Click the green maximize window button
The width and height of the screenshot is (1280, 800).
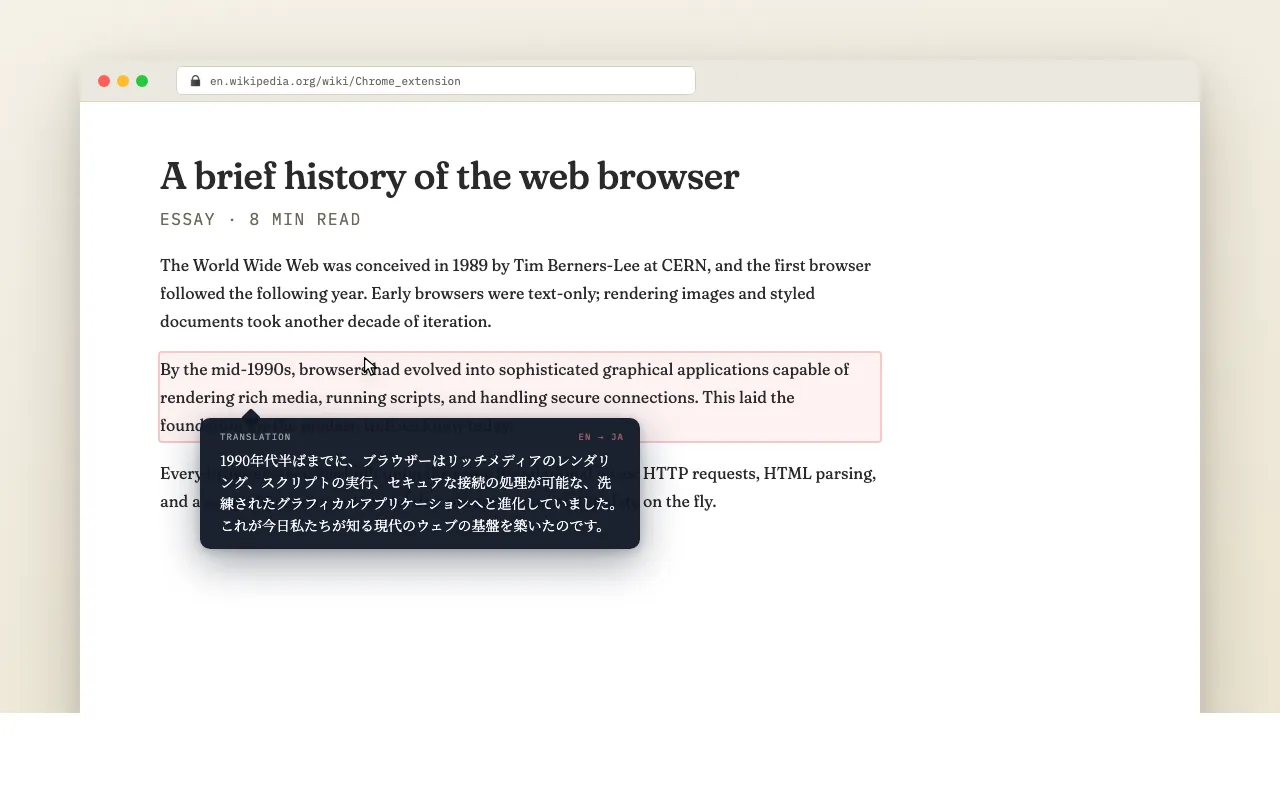(142, 81)
